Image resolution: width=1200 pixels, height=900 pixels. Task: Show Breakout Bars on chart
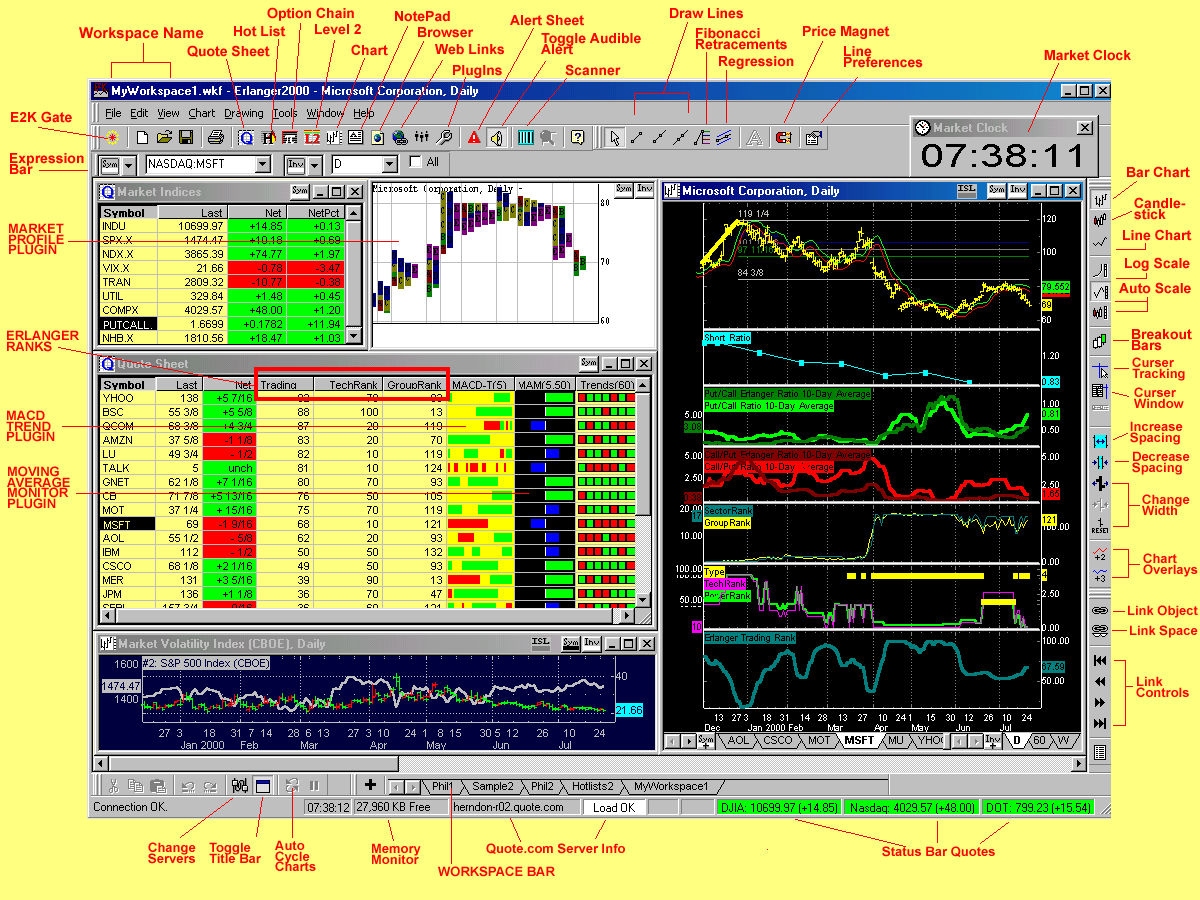tap(1100, 341)
